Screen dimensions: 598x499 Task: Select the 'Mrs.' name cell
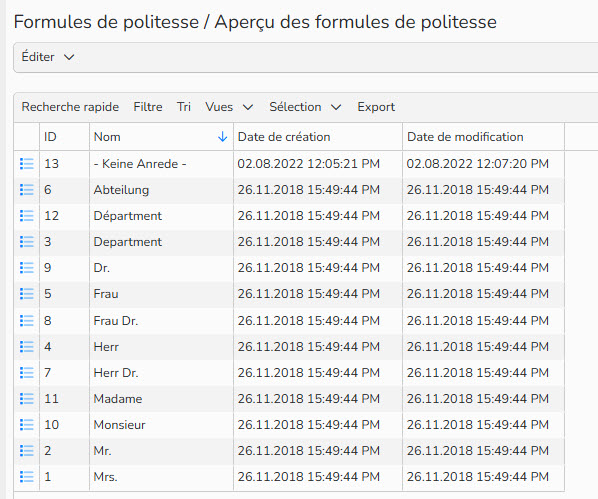point(161,476)
